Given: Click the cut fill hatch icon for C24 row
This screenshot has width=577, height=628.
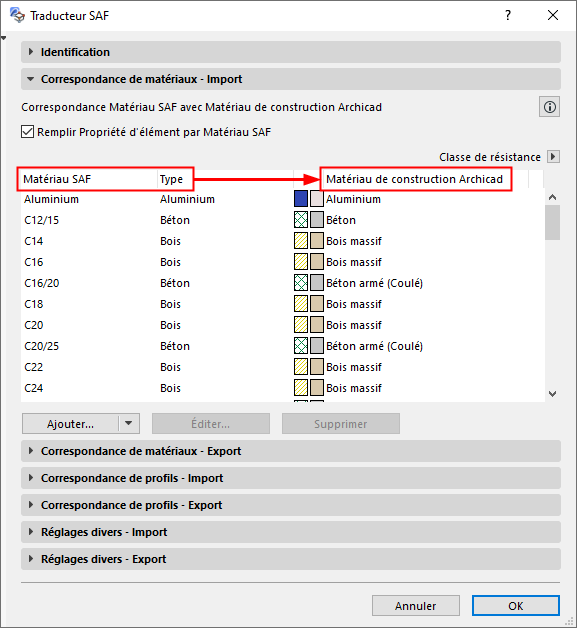Looking at the screenshot, I should point(301,388).
